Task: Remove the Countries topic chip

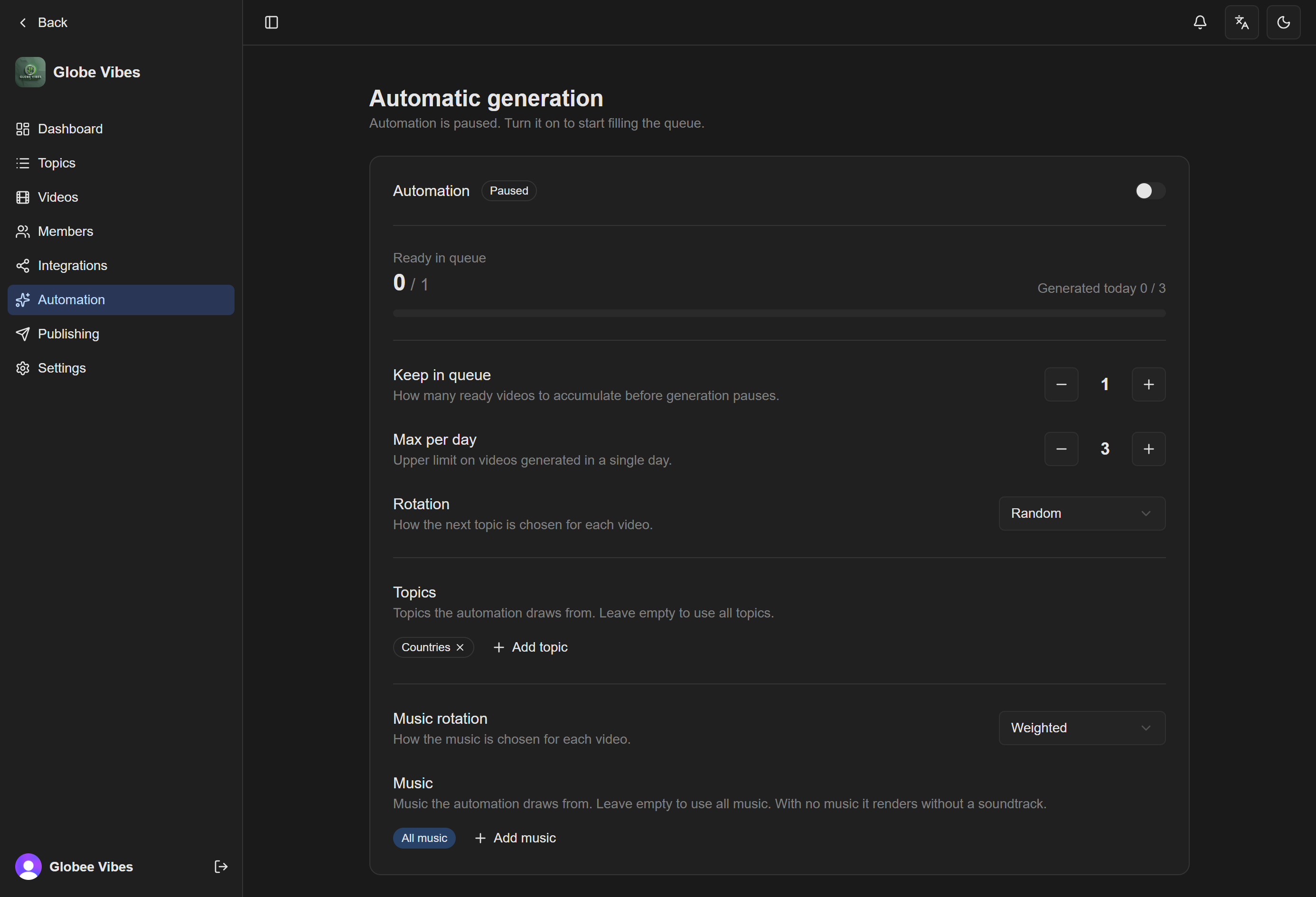Action: (x=460, y=647)
